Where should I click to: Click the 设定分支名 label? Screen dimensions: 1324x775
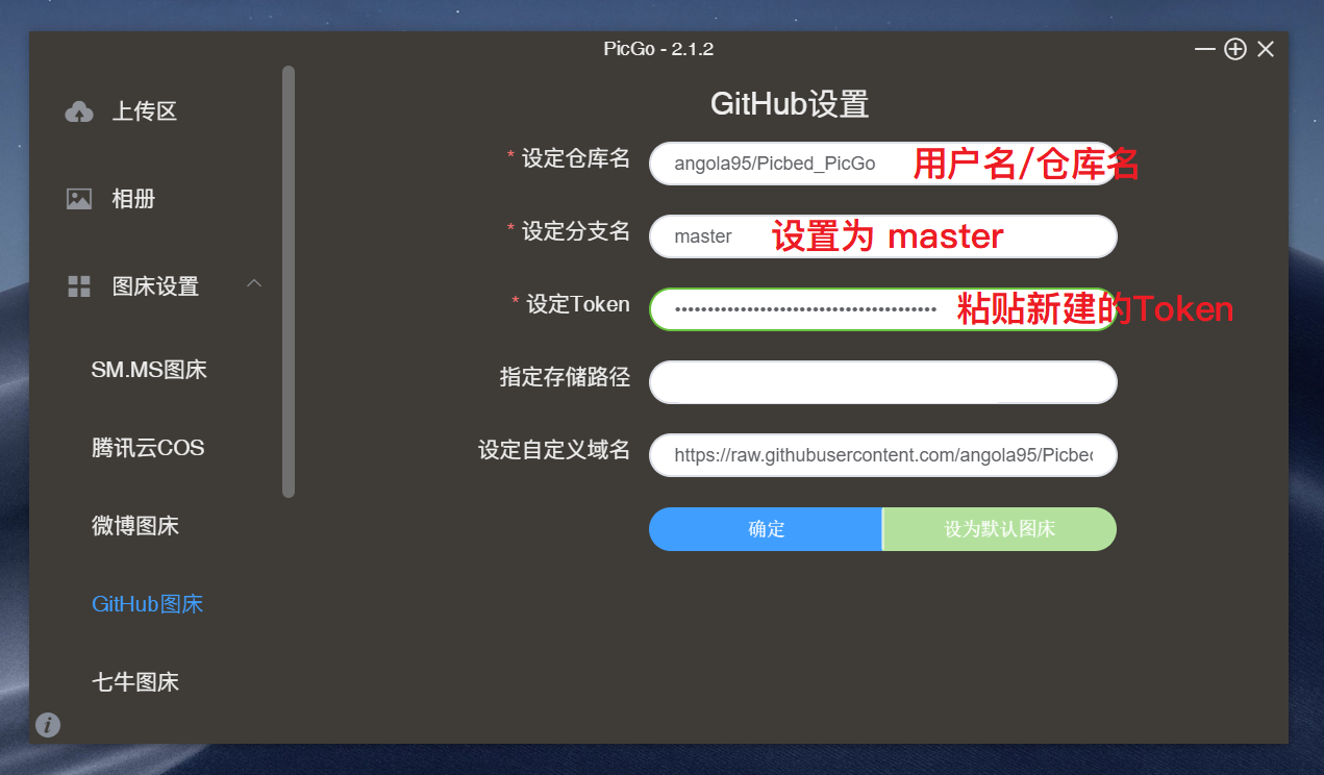click(576, 231)
